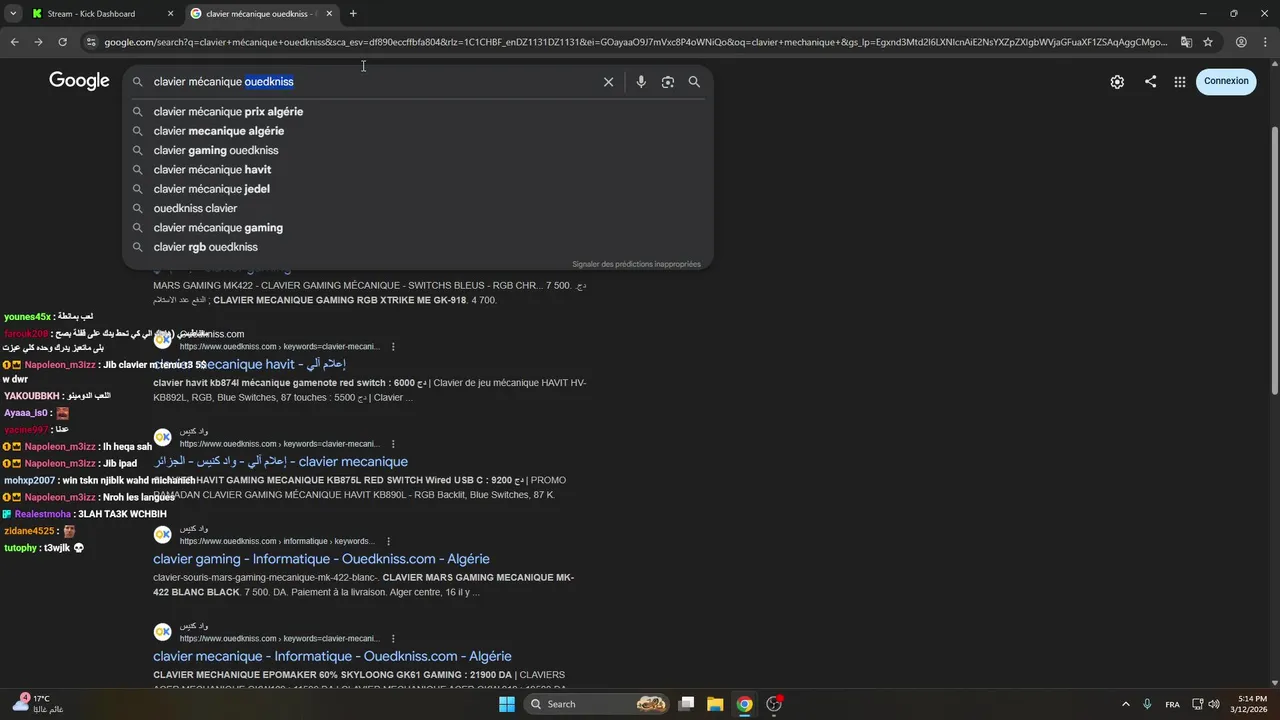
Task: Open taskbar weather widget 17°C
Action: 40,704
